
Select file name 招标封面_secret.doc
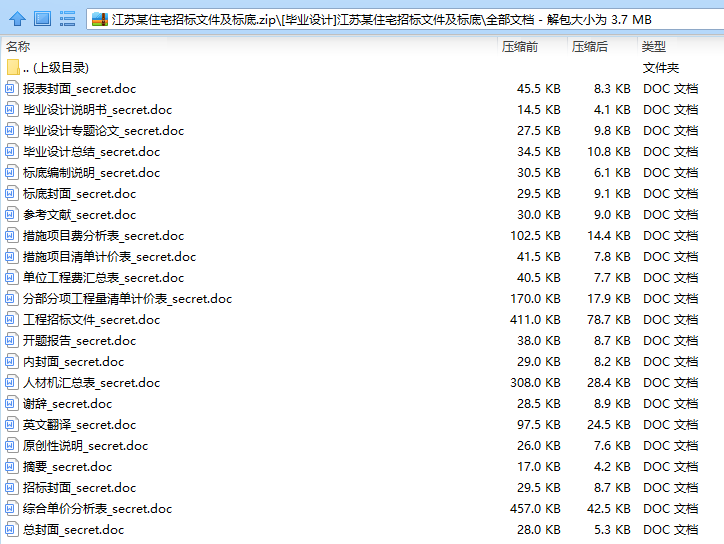click(x=79, y=488)
